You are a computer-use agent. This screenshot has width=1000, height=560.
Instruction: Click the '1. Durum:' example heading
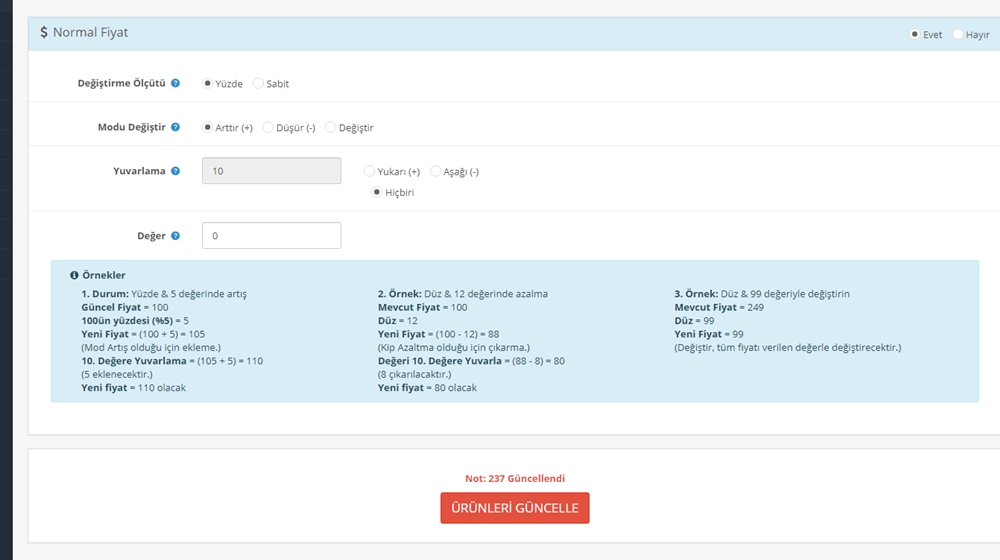pos(105,294)
